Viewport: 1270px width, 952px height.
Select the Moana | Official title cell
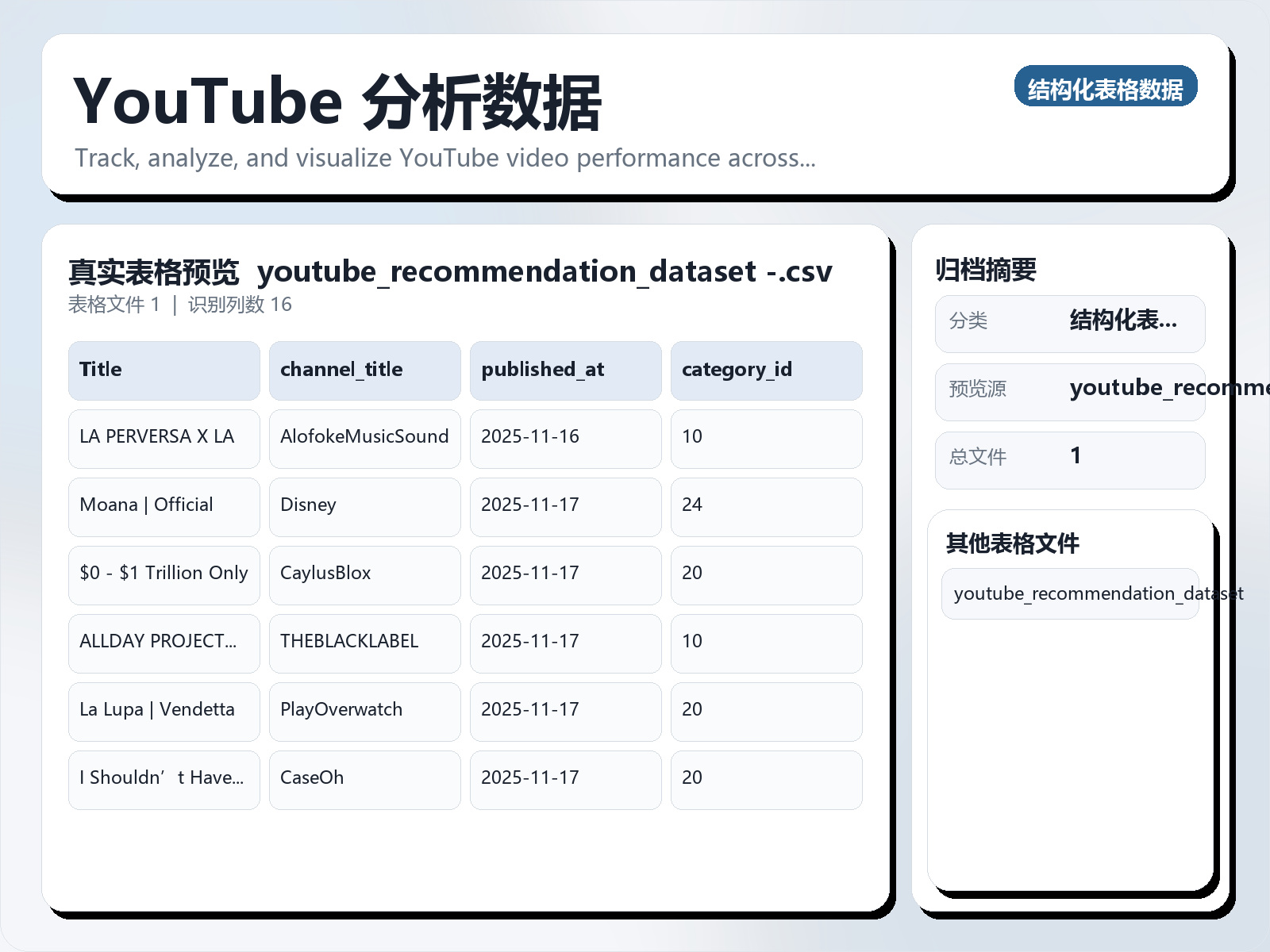pyautogui.click(x=164, y=507)
